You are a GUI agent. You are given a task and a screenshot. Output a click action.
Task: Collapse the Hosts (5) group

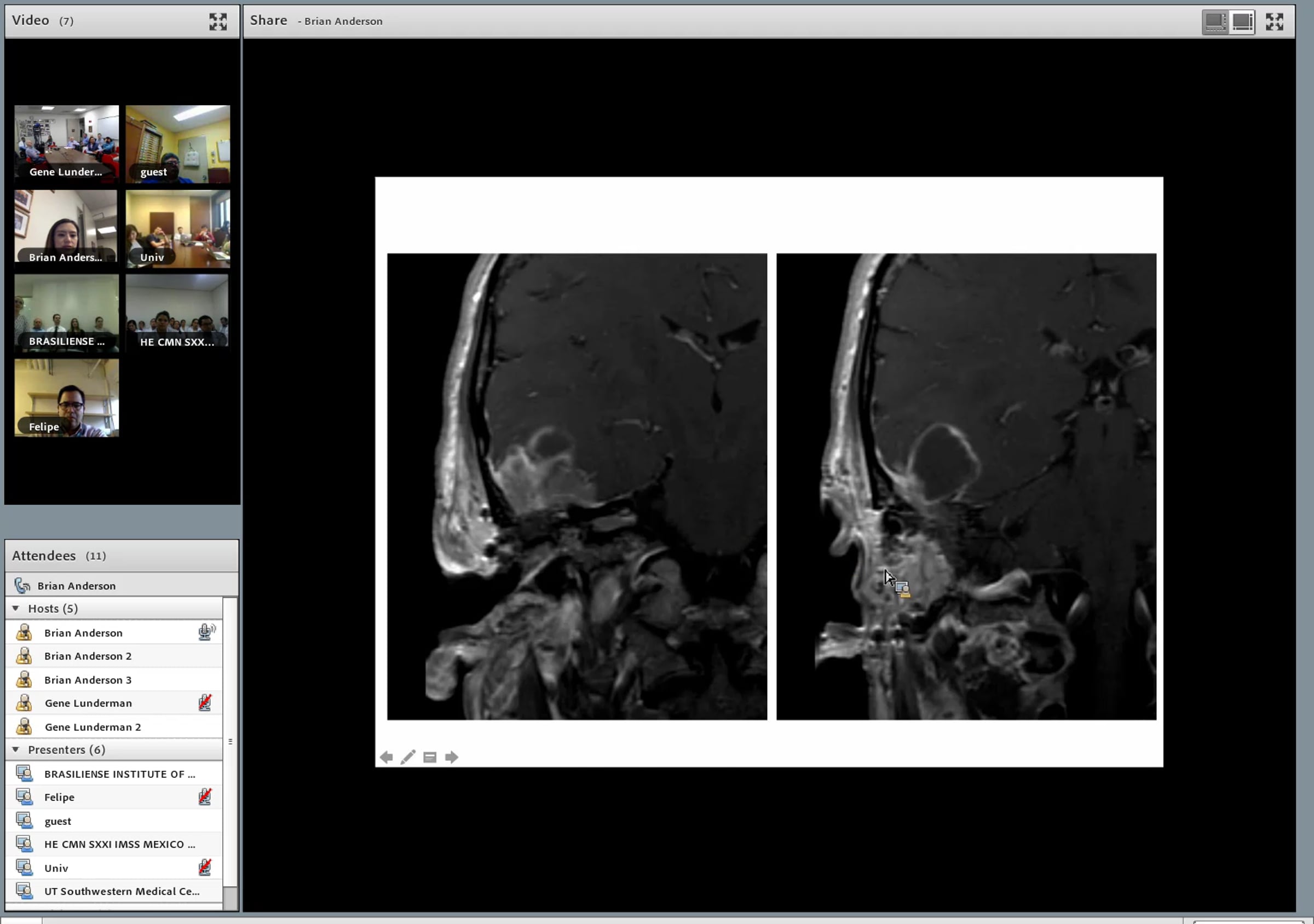15,608
